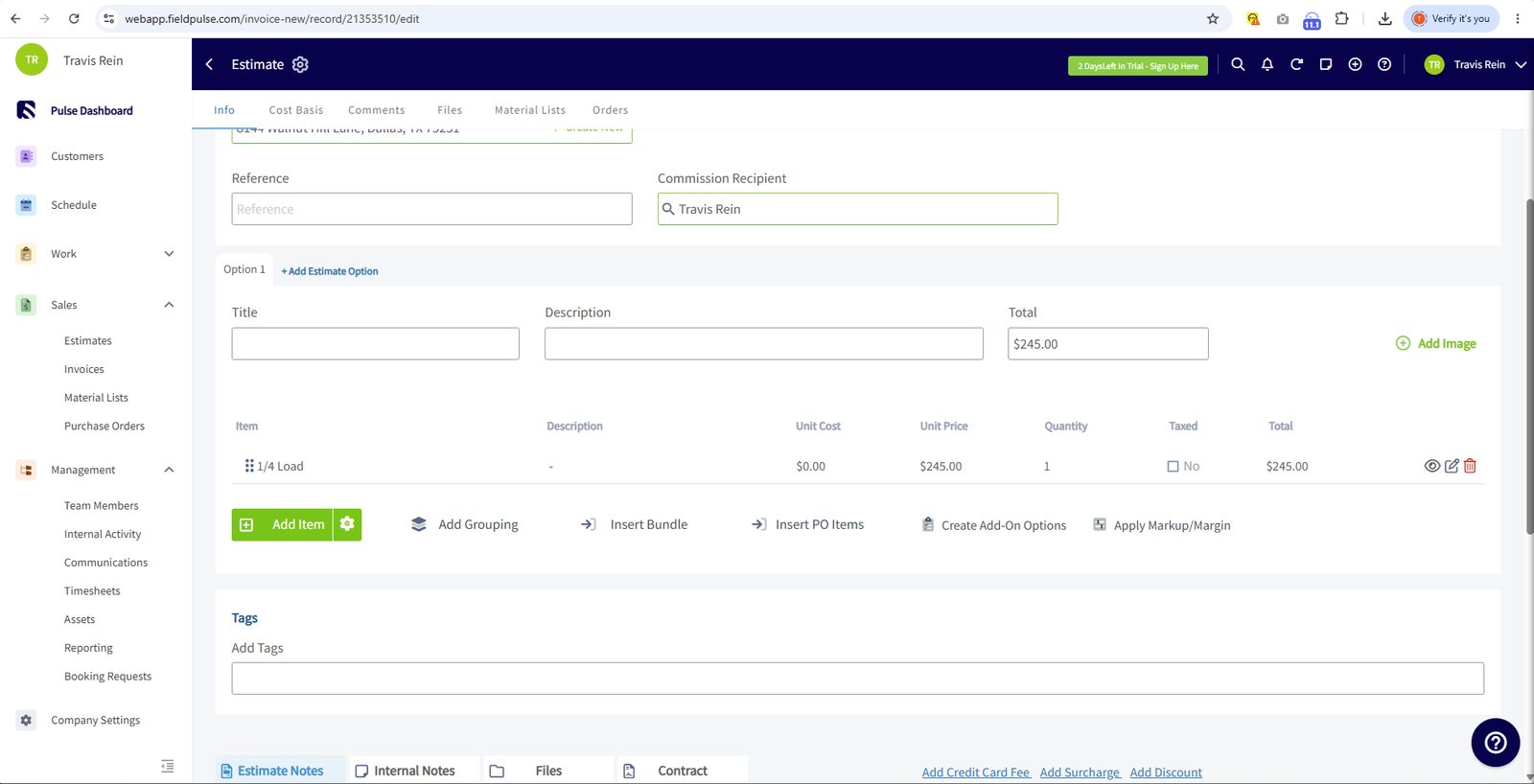This screenshot has width=1534, height=784.
Task: Open Schedule in sidebar
Action: point(74,205)
